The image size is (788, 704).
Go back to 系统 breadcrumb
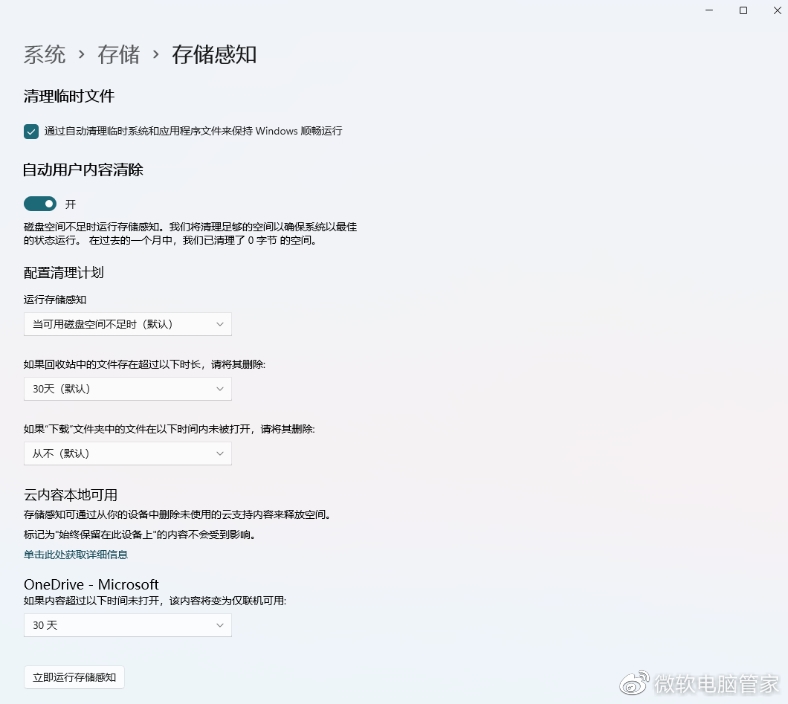click(44, 54)
